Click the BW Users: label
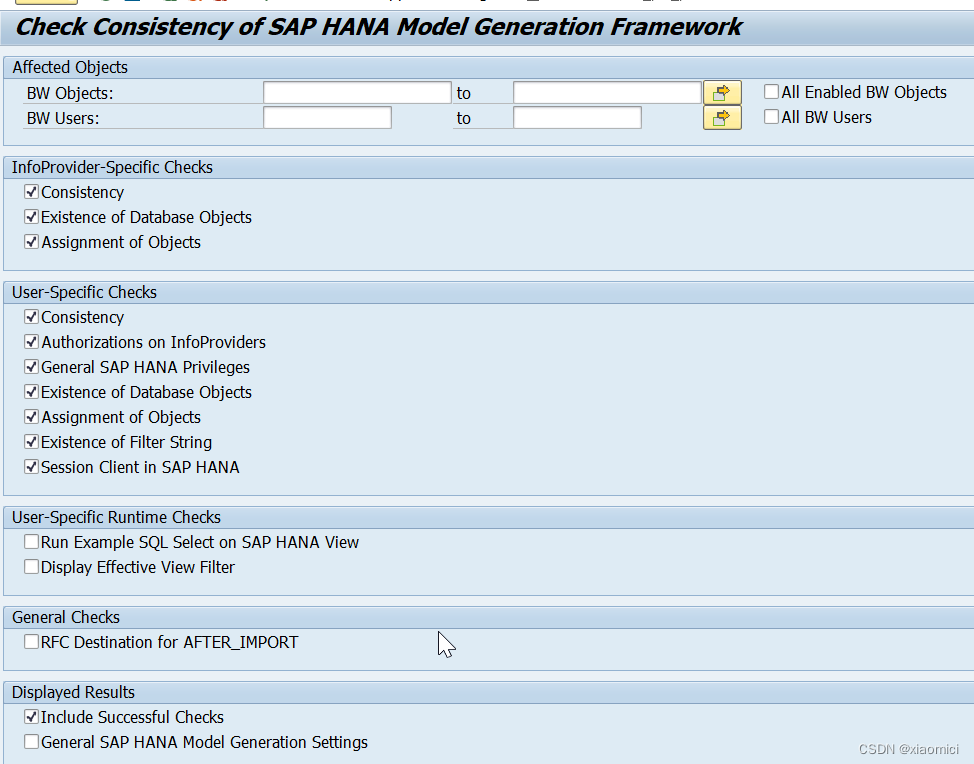The width and height of the screenshot is (974, 764). point(63,118)
